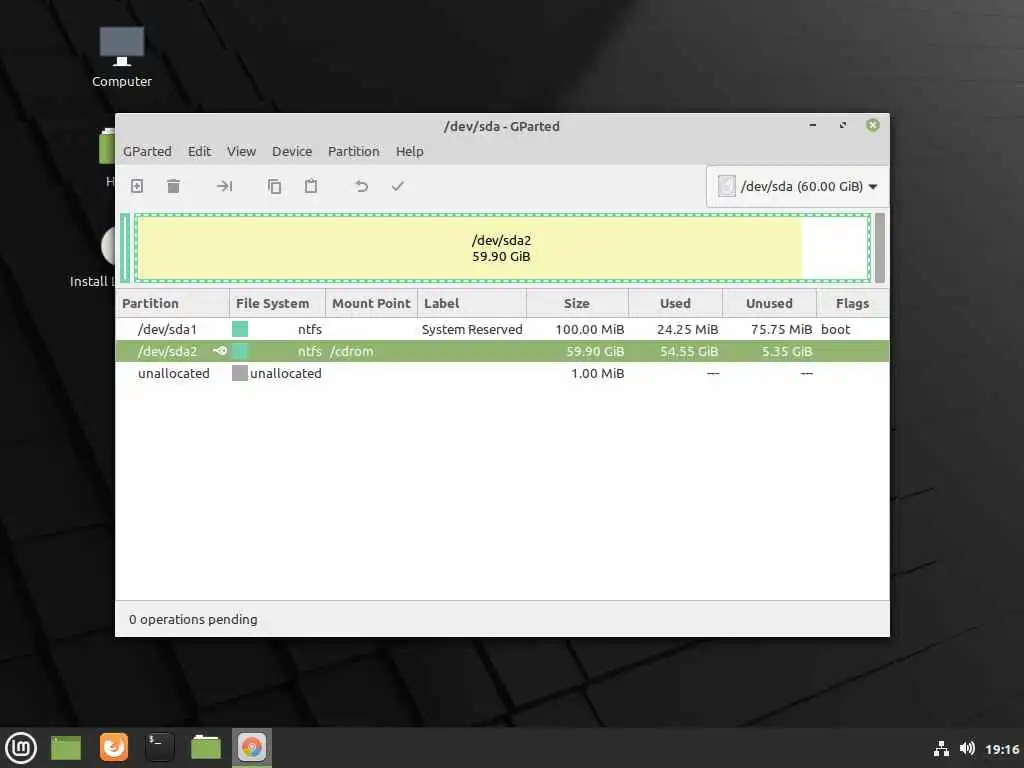Image resolution: width=1024 pixels, height=768 pixels.
Task: Open the Device menu
Action: coord(292,151)
